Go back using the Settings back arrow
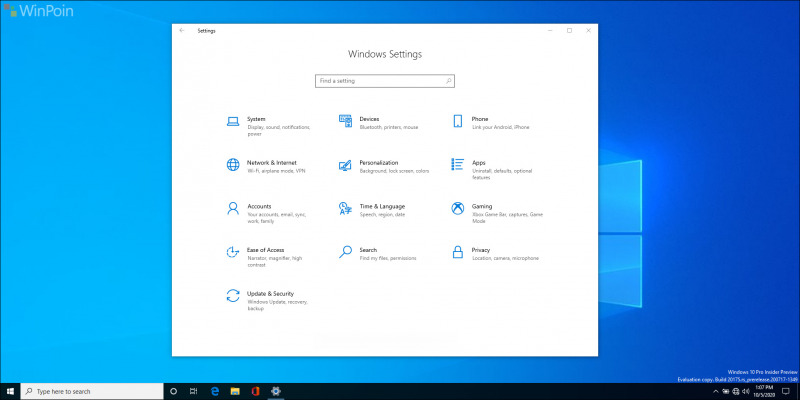This screenshot has width=800, height=400. point(182,31)
